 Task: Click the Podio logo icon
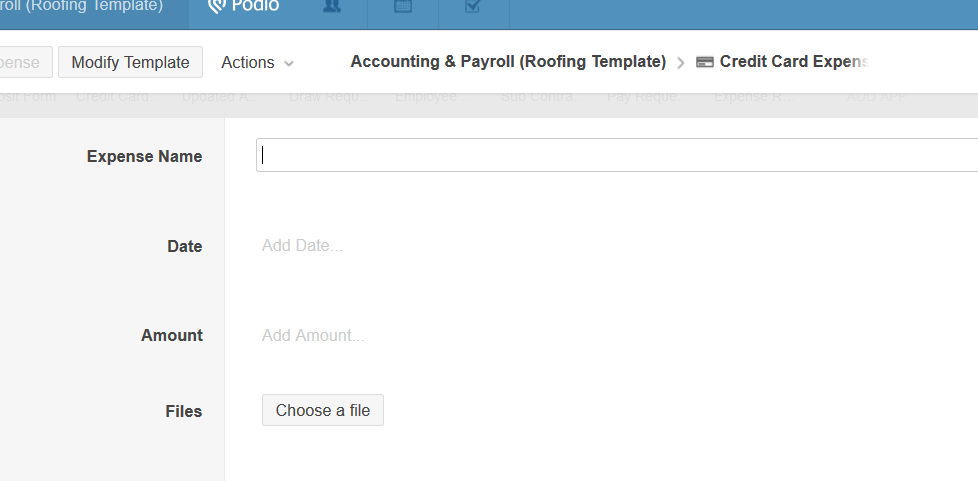(x=217, y=6)
